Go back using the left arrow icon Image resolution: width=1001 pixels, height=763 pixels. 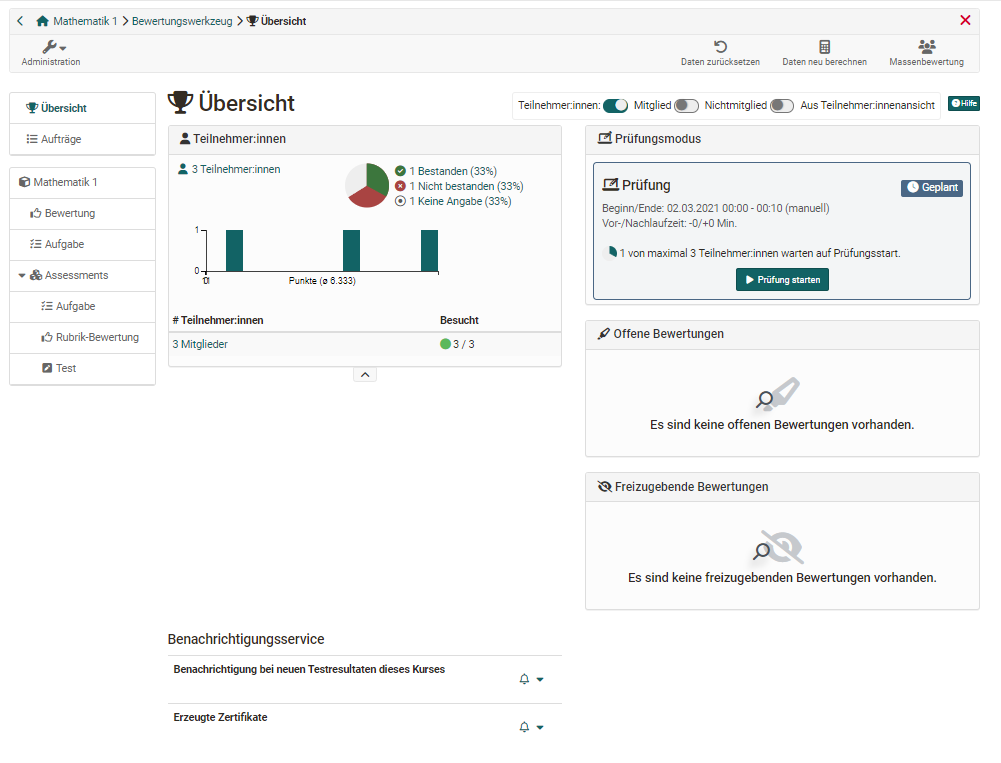tap(20, 21)
